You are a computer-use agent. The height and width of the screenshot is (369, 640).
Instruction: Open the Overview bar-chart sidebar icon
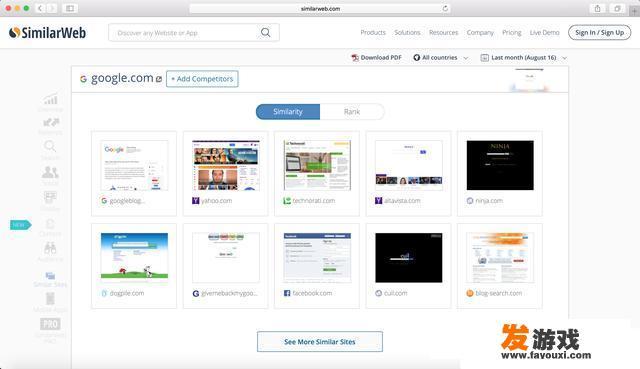pyautogui.click(x=51, y=99)
